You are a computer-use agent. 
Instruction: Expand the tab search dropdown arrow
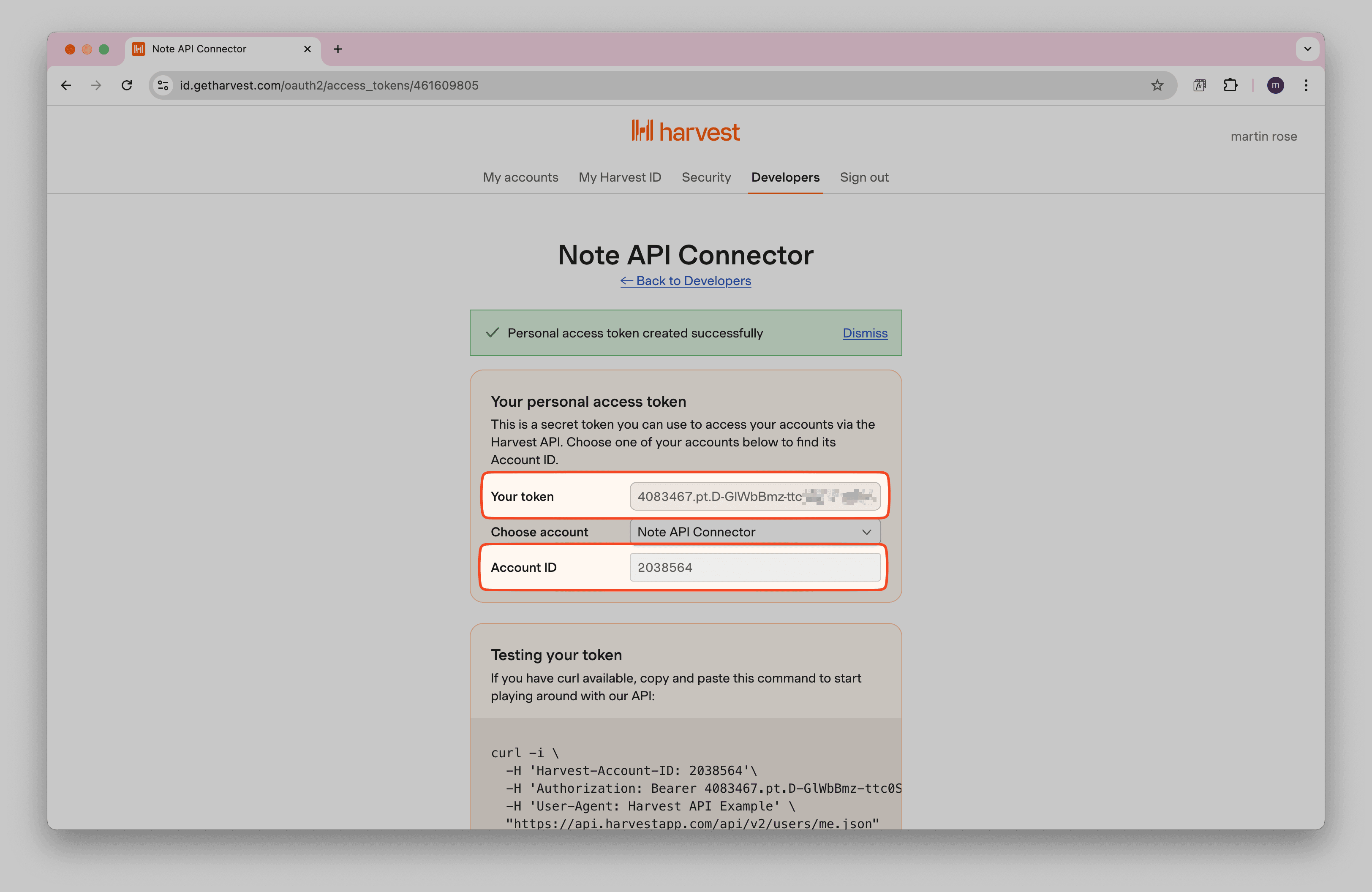(x=1307, y=49)
